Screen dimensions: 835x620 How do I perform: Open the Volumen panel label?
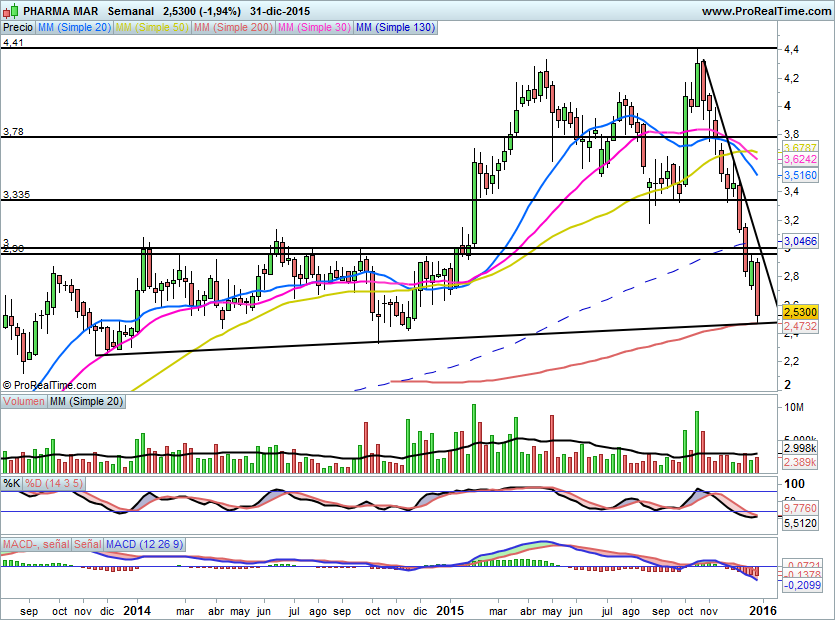[x=24, y=401]
